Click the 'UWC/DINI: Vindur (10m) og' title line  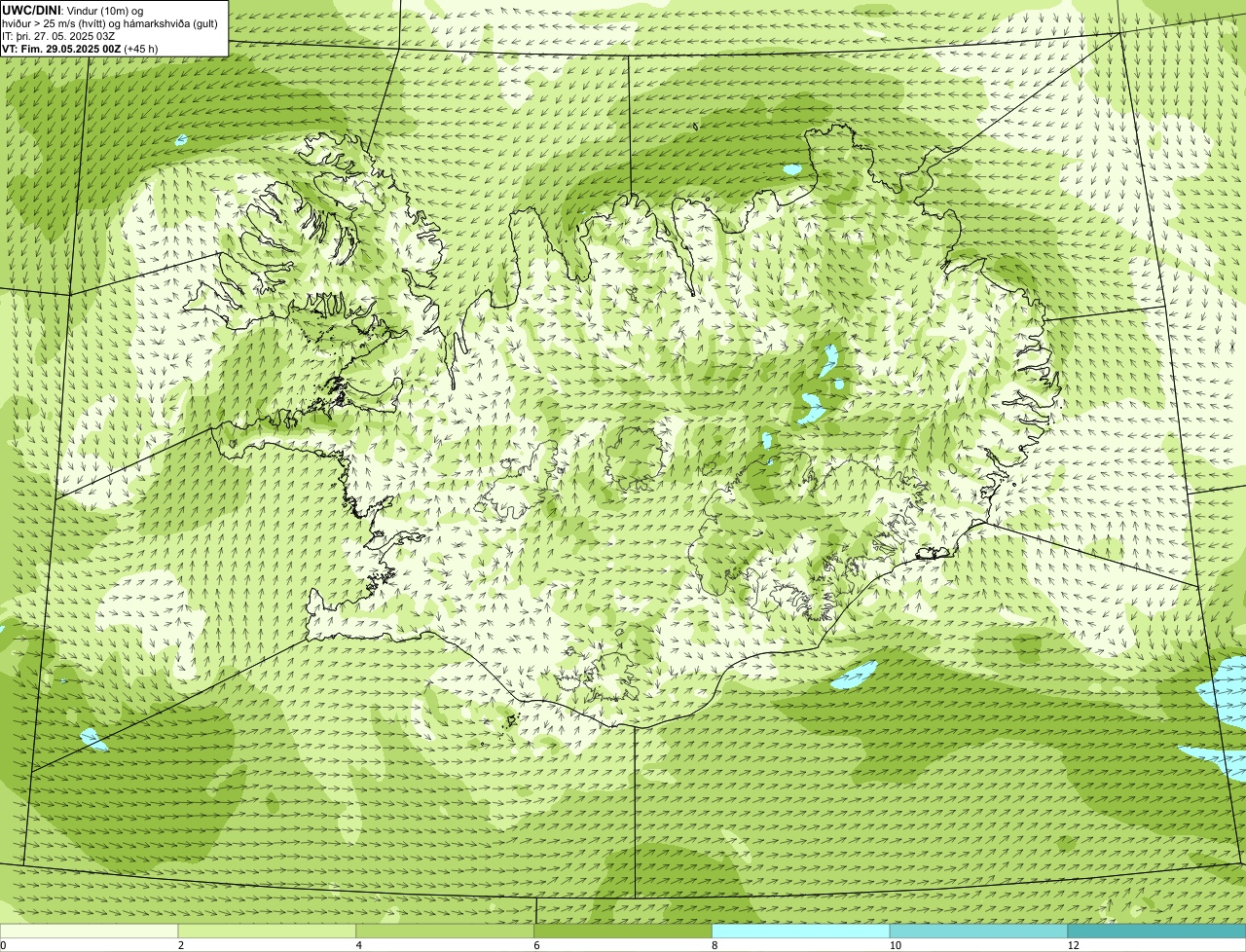click(73, 10)
